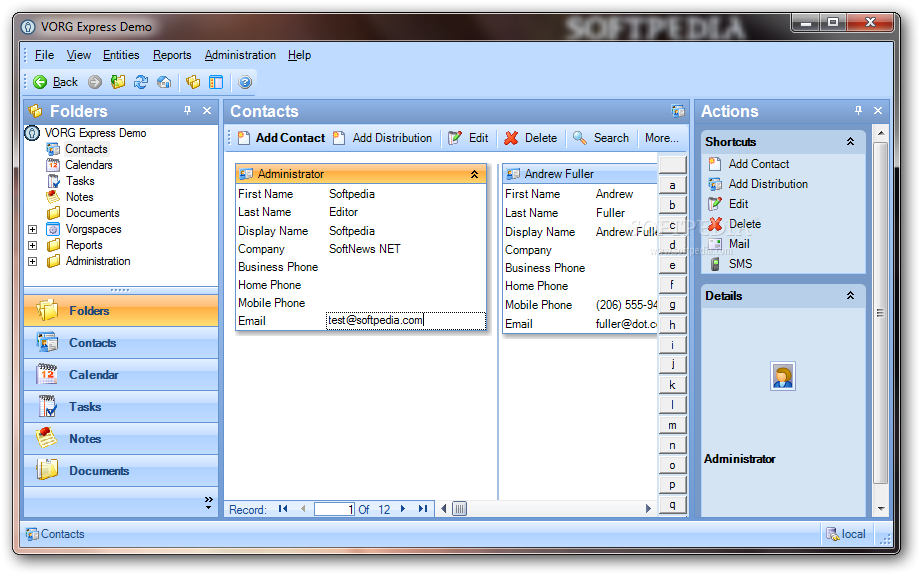This screenshot has height=575, width=921.
Task: Filter contacts by letter m
Action: point(673,425)
